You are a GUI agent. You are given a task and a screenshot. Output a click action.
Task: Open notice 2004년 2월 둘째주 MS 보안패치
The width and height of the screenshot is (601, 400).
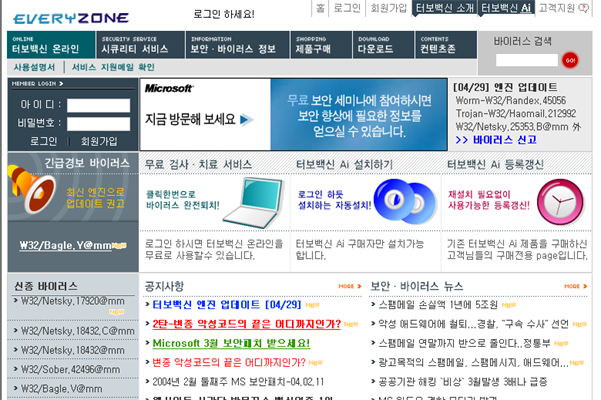pyautogui.click(x=238, y=382)
